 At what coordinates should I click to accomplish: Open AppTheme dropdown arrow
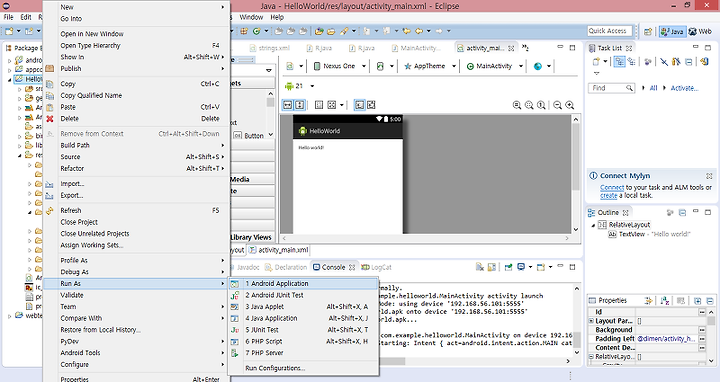(454, 66)
